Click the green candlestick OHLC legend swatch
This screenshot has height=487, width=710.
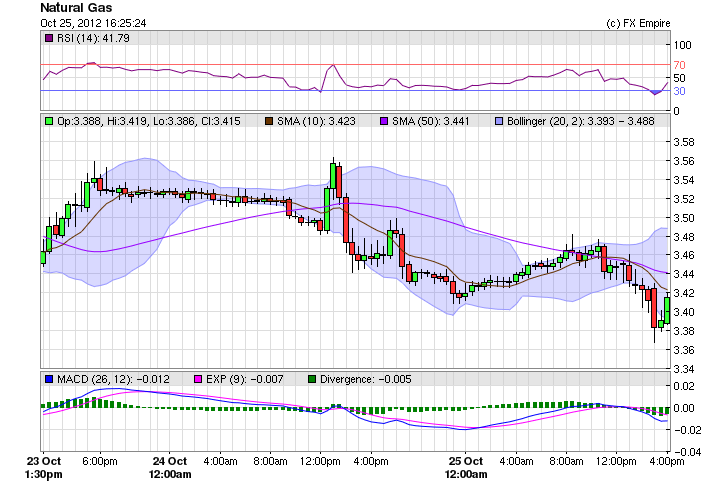[49, 121]
